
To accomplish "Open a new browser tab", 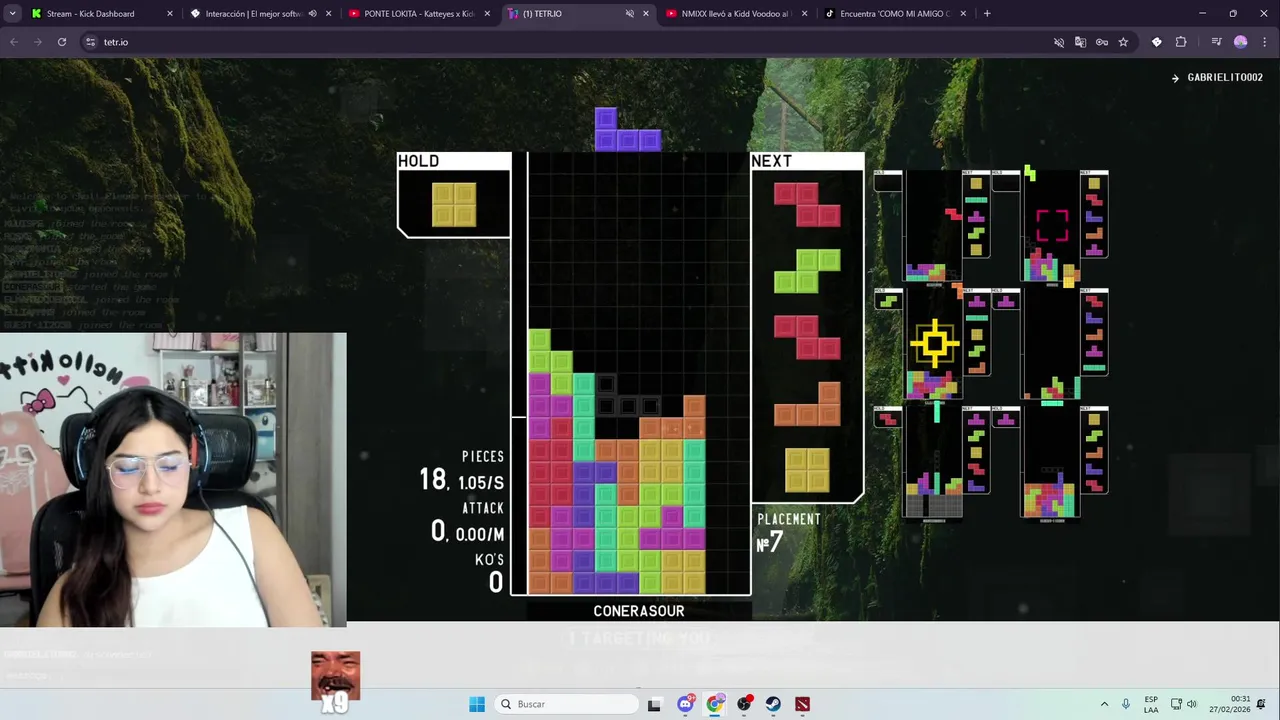I will [987, 14].
